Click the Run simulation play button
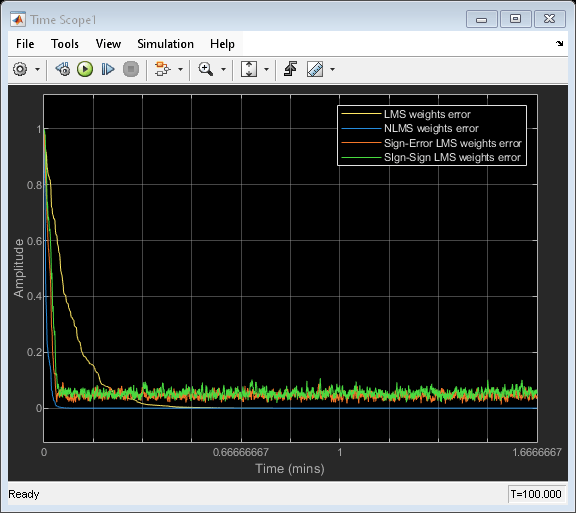576x513 pixels. point(85,69)
